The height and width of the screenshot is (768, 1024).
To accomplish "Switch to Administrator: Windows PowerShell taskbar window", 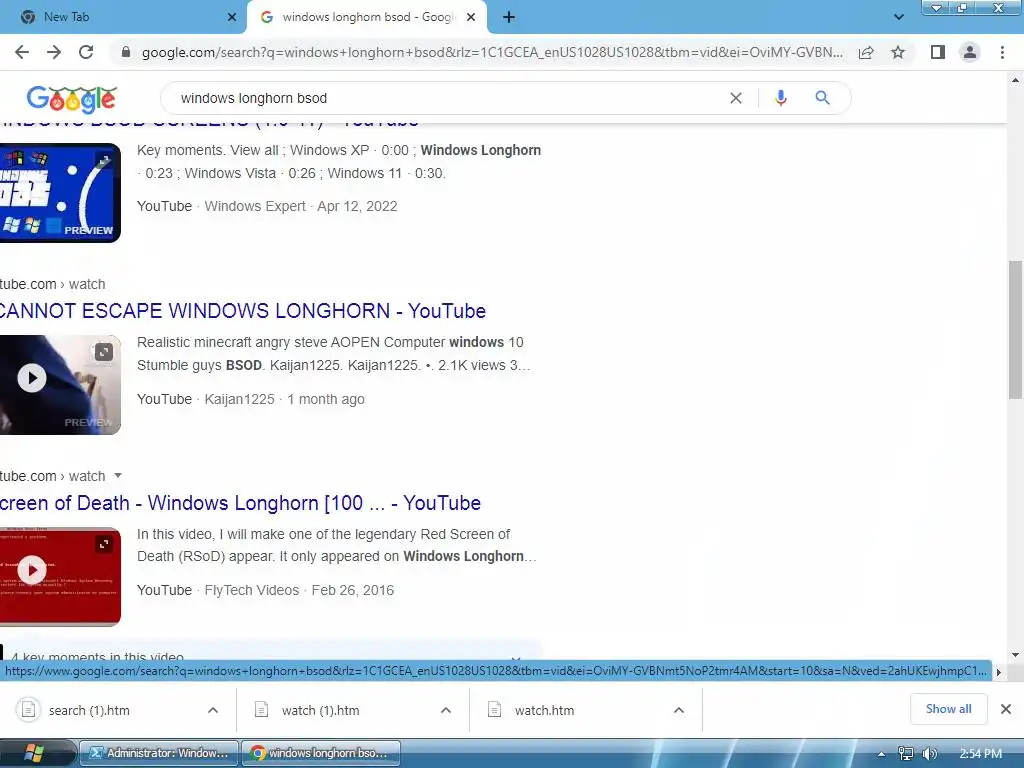I will [159, 753].
